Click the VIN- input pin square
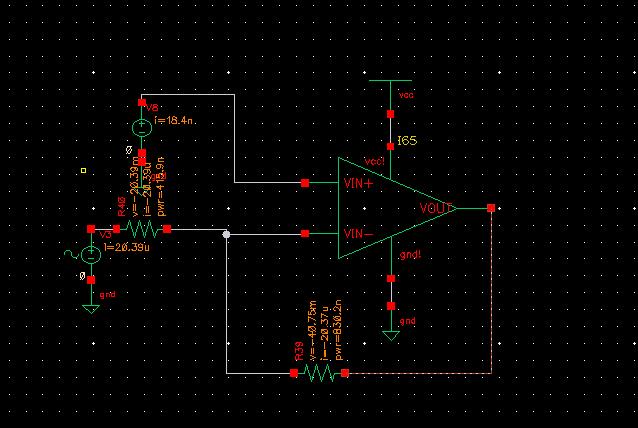This screenshot has height=428, width=638. tap(305, 233)
